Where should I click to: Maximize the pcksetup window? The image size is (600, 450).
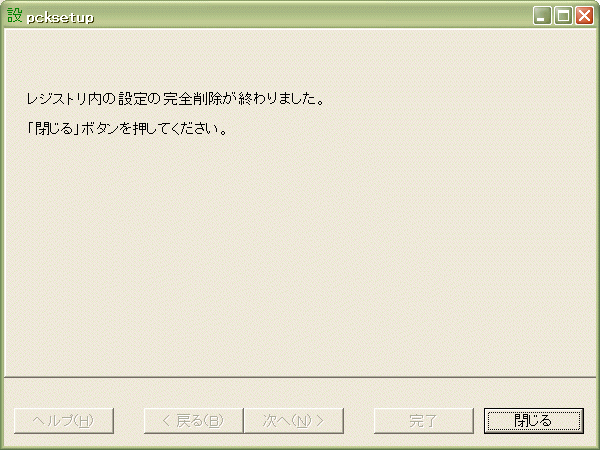(563, 16)
